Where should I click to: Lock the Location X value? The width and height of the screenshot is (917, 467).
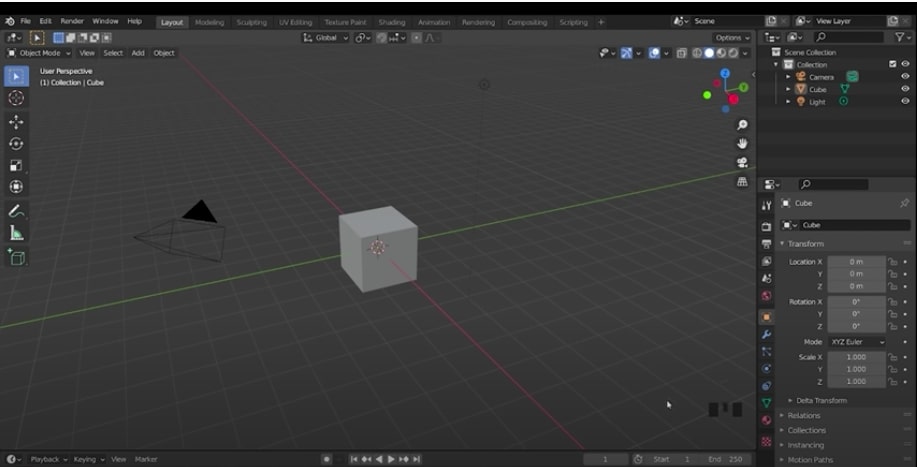pyautogui.click(x=892, y=262)
